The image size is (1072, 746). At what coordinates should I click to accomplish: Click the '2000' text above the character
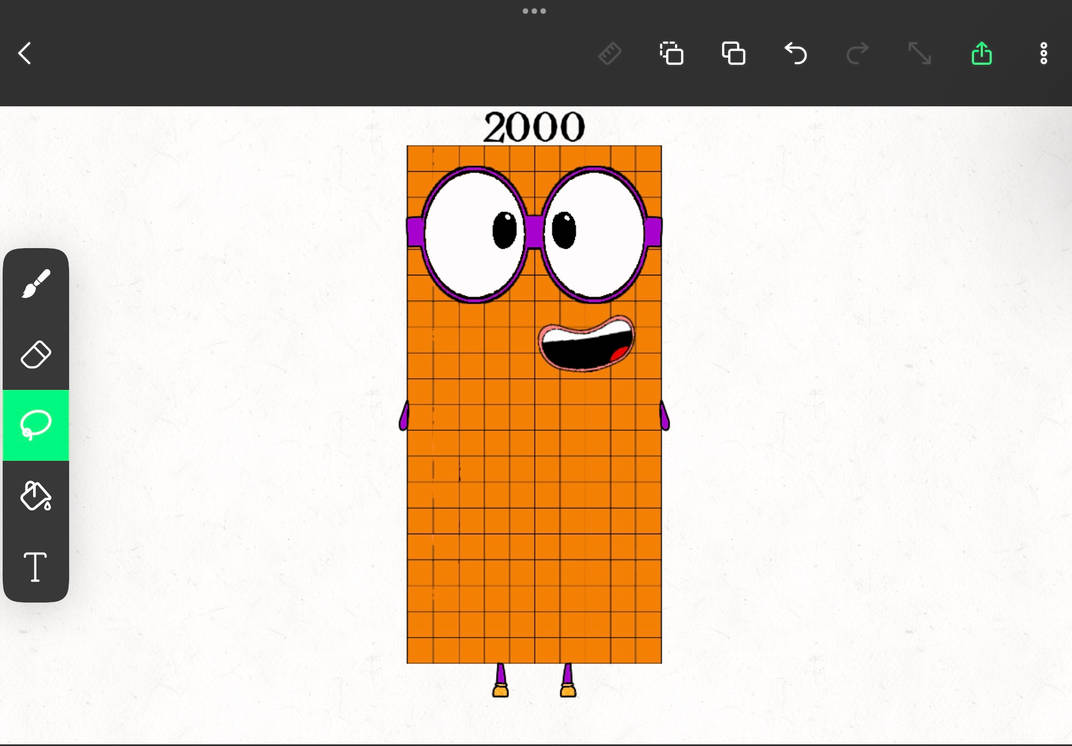click(x=534, y=128)
